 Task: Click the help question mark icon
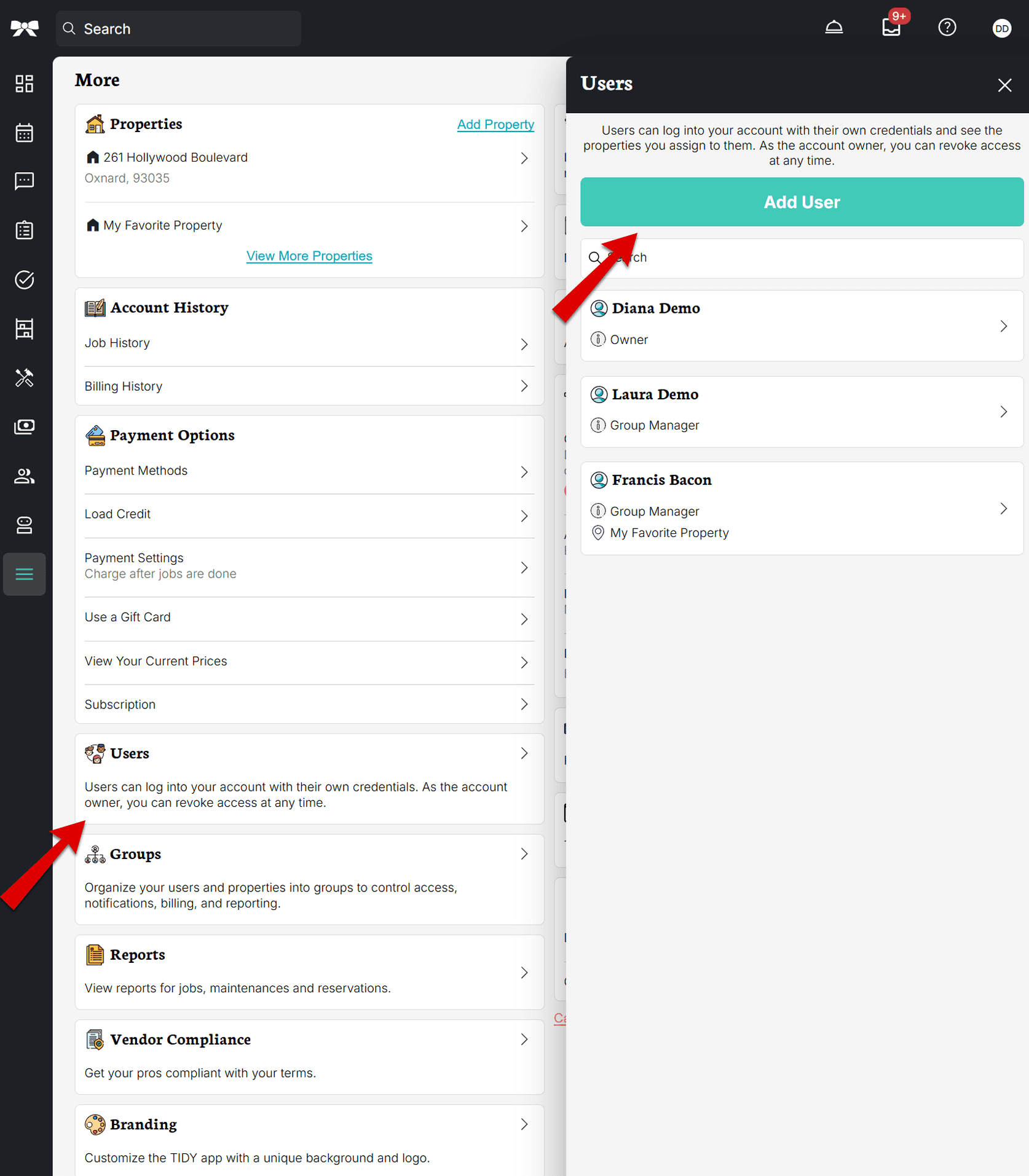coord(947,28)
